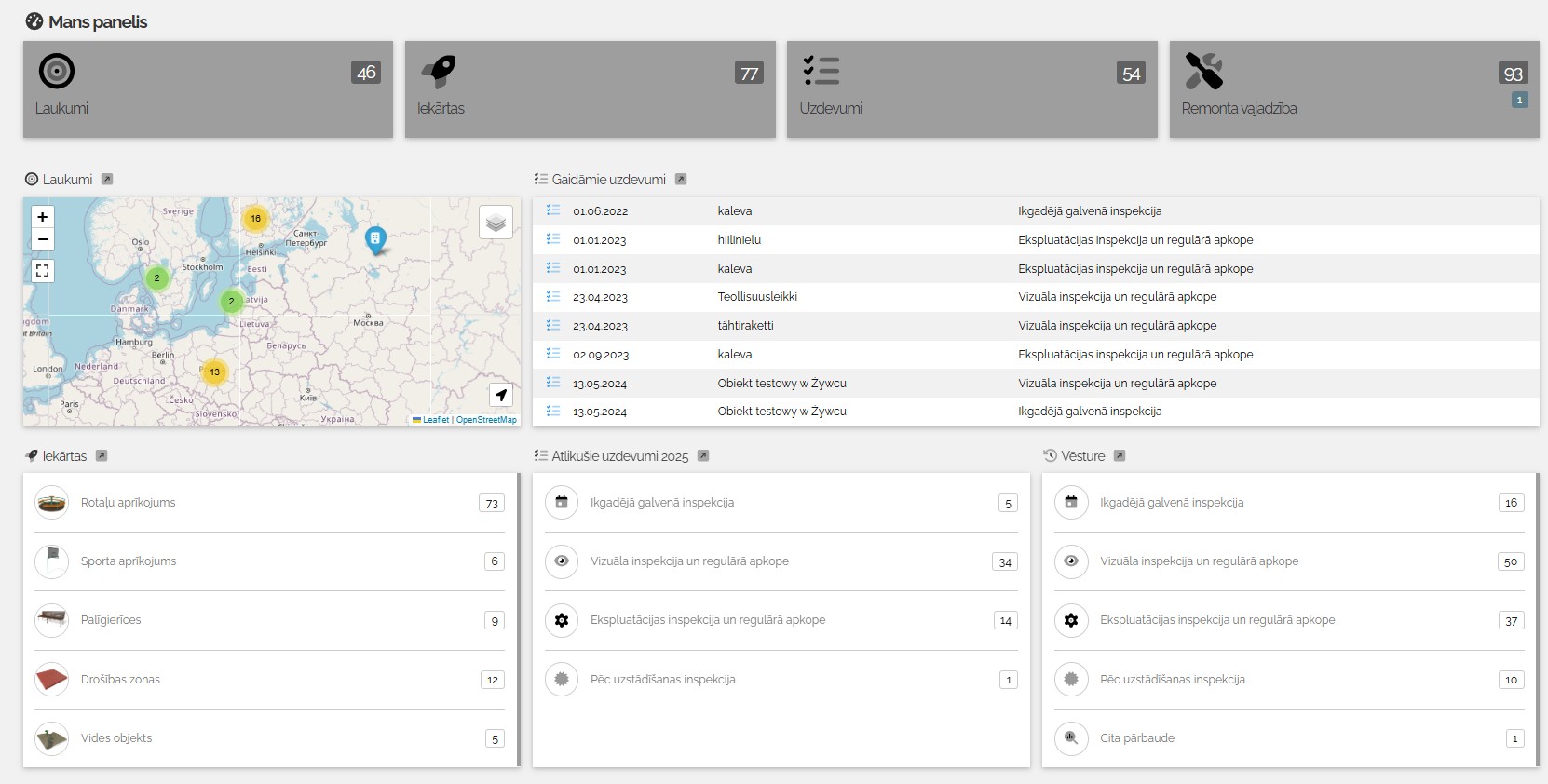Select the Iekārtas summary tile
The width and height of the screenshot is (1548, 784).
(x=590, y=89)
